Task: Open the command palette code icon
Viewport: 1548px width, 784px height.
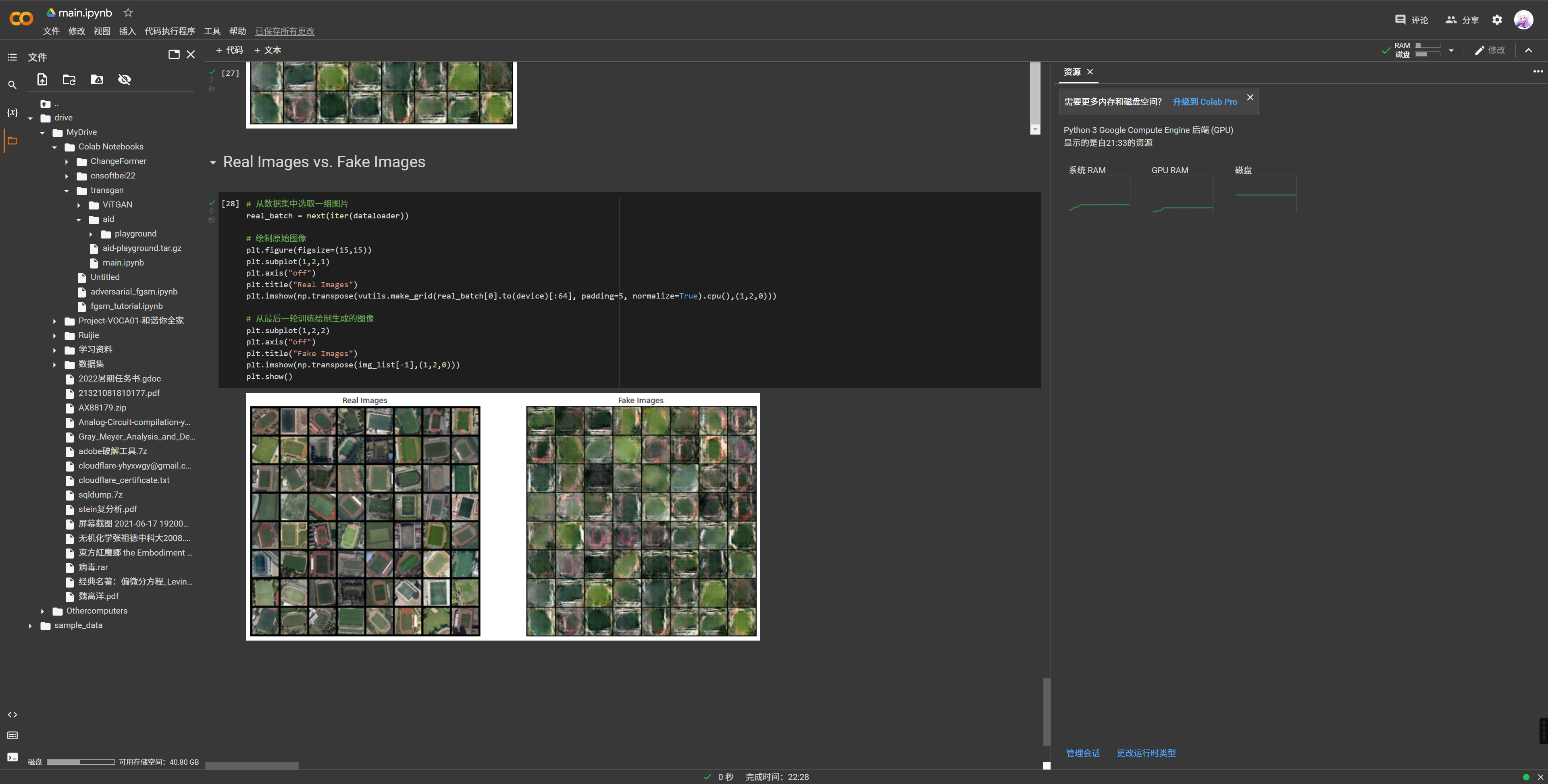Action: 12,714
